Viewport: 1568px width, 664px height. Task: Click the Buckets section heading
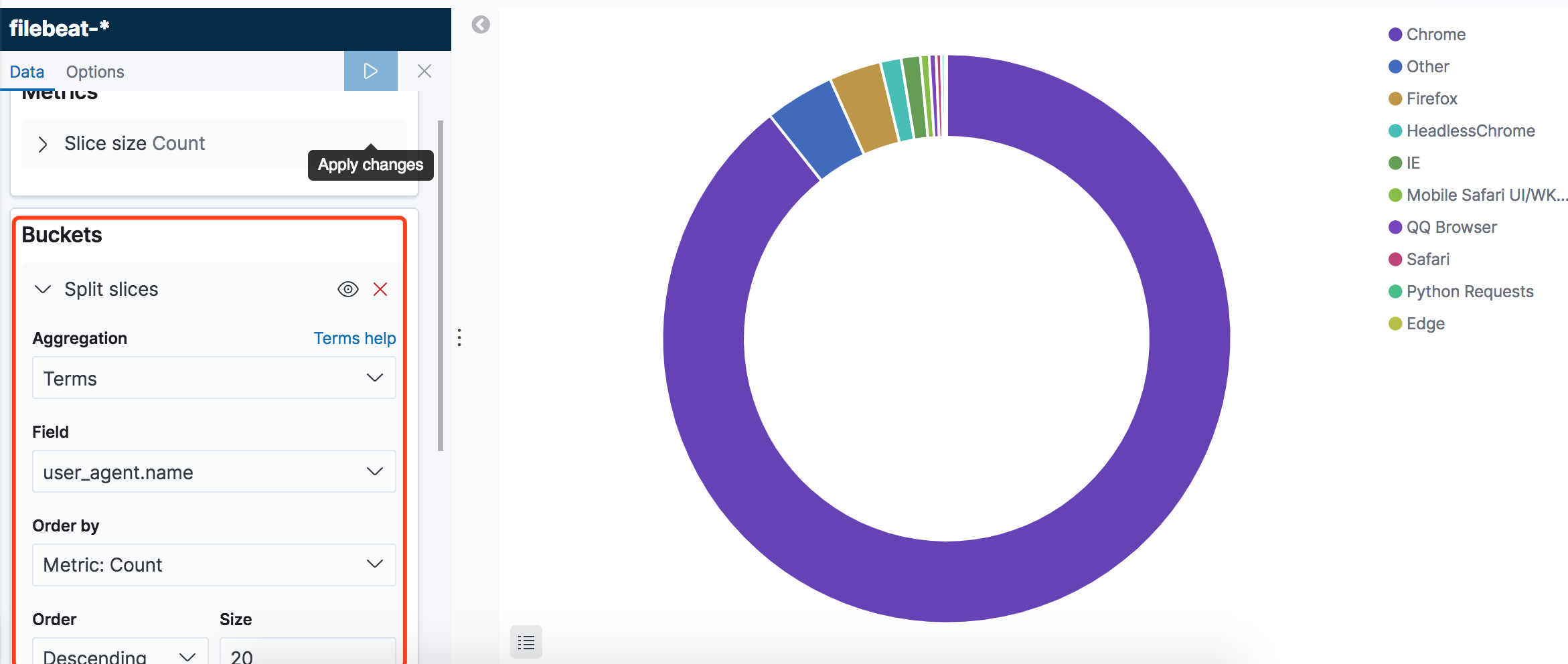click(x=62, y=235)
